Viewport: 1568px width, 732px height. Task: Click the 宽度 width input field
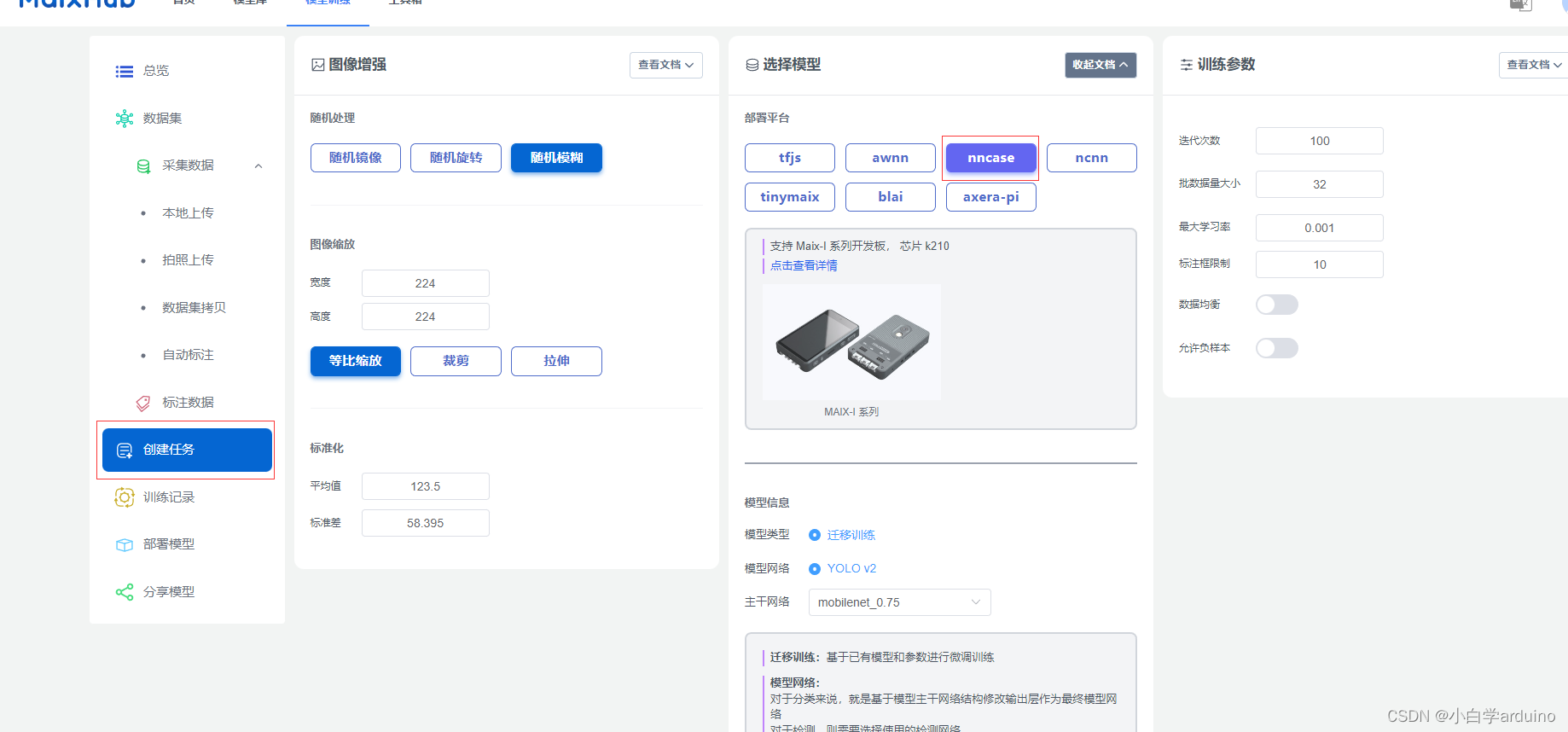[x=426, y=283]
